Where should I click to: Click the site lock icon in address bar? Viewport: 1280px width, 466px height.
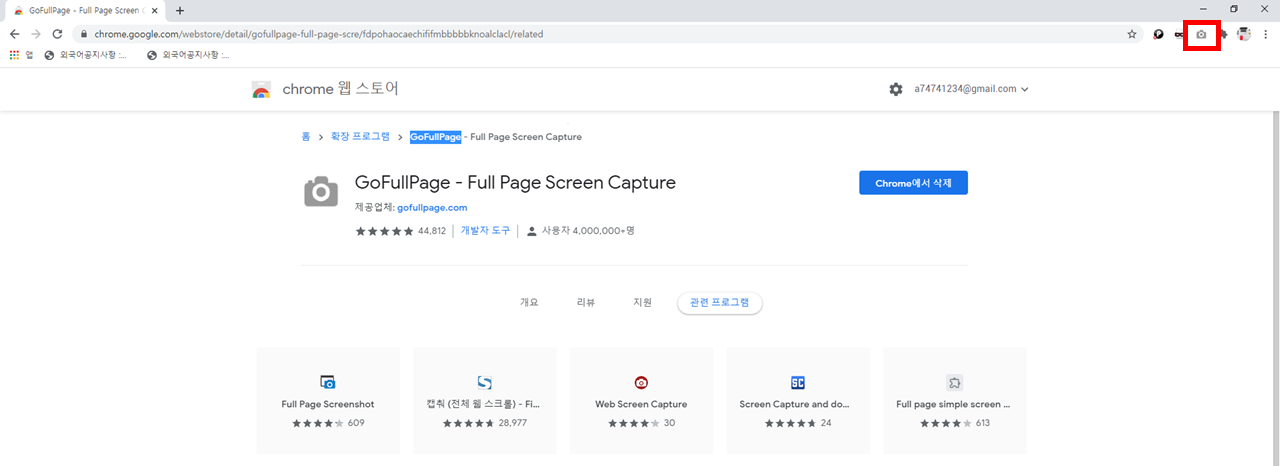[x=82, y=34]
